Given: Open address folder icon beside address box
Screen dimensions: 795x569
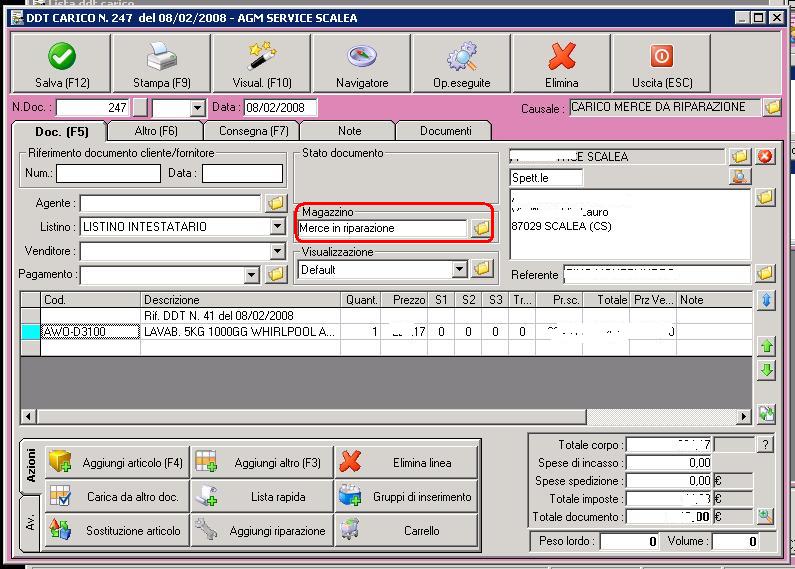Looking at the screenshot, I should pyautogui.click(x=765, y=197).
